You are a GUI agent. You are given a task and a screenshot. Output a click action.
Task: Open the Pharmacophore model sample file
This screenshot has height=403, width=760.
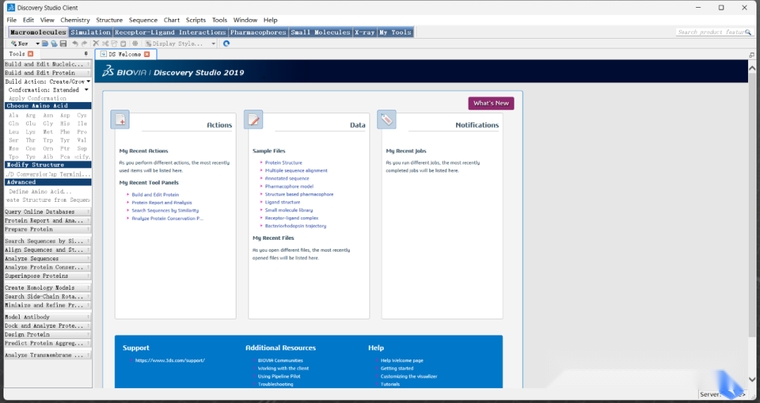(289, 186)
